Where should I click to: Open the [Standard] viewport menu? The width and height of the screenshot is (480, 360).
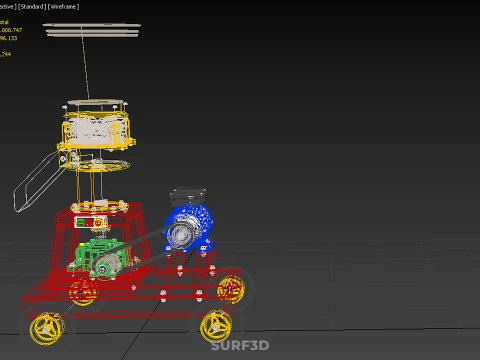click(x=32, y=7)
